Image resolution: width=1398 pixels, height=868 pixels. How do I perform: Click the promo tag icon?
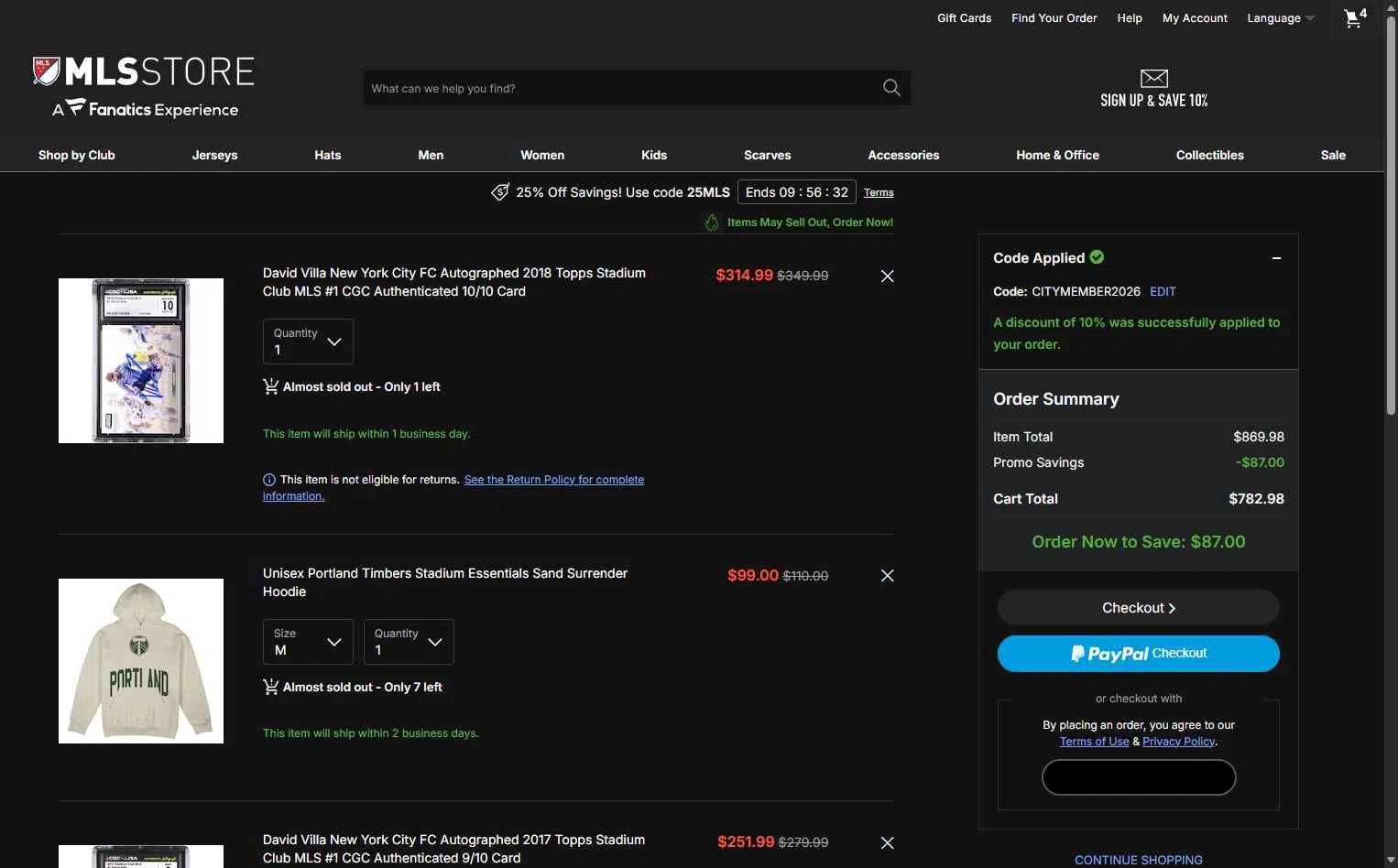[500, 191]
